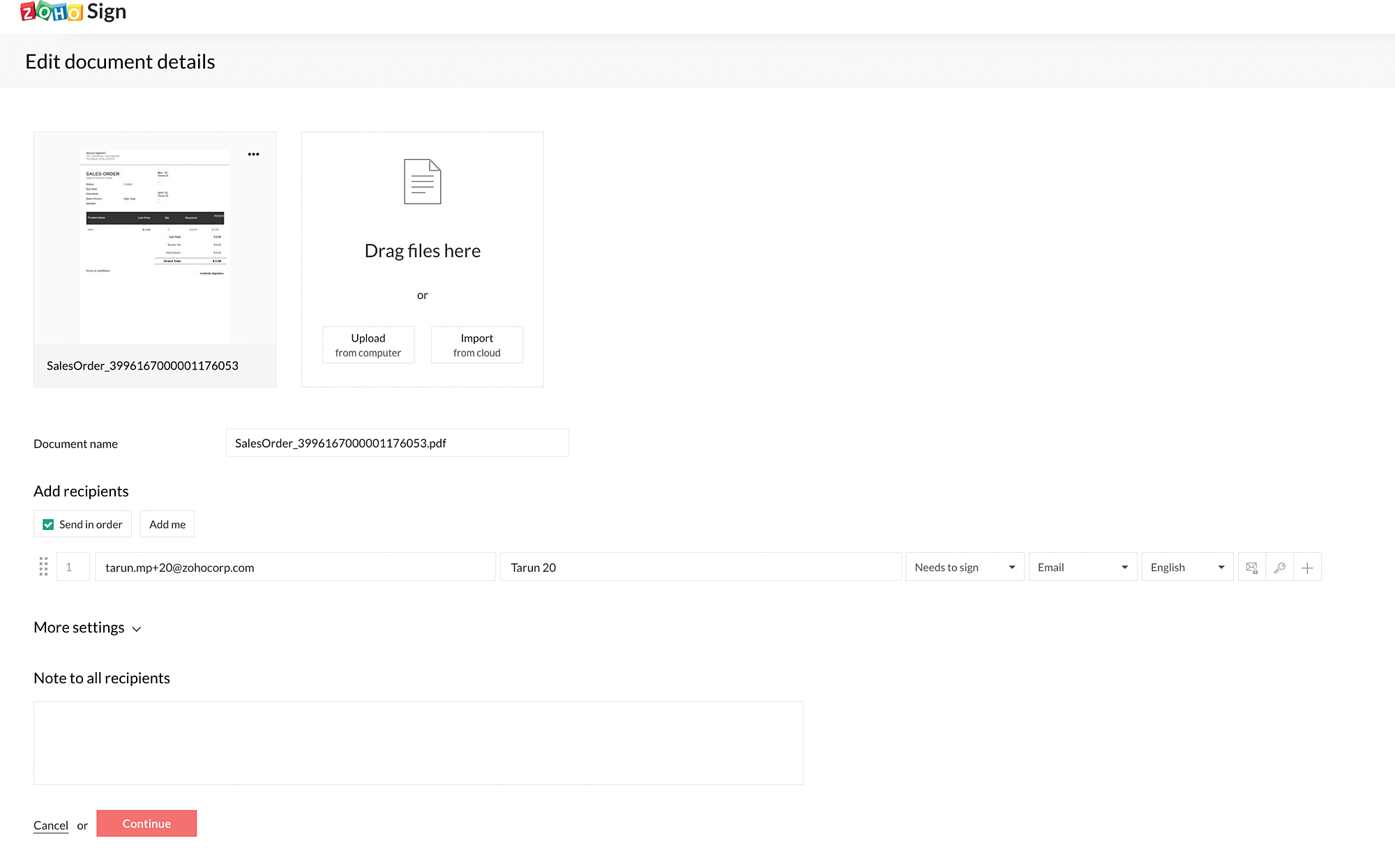Toggle the Send in order checkbox
Screen dimensions: 1395x868
point(48,524)
